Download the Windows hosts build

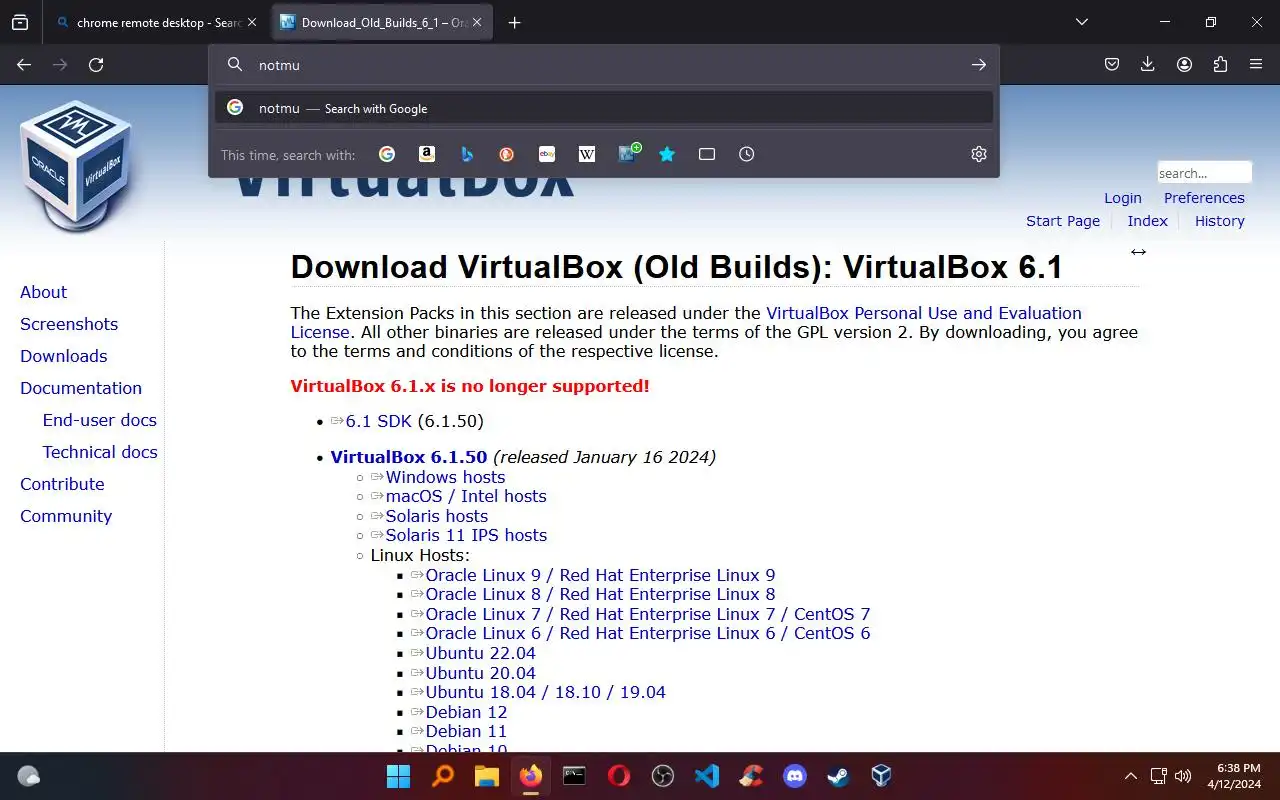point(445,477)
